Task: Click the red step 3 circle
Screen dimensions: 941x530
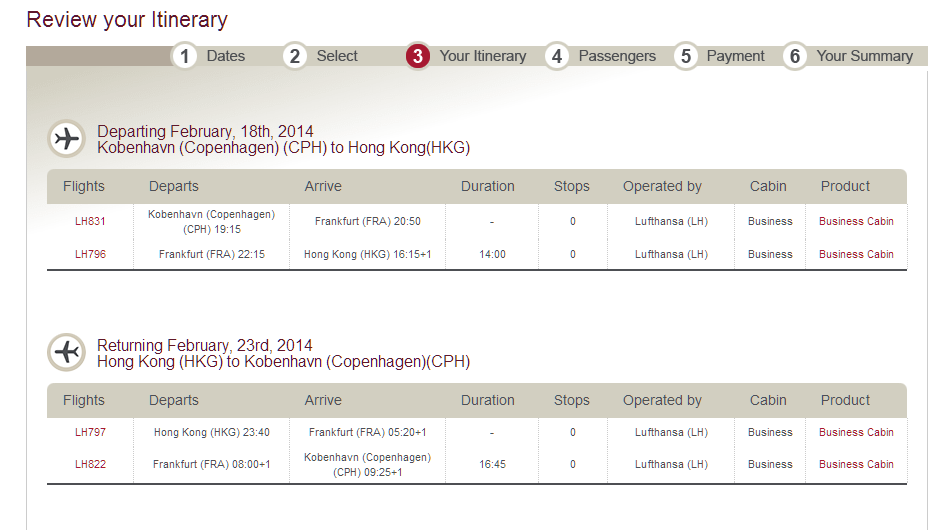Action: click(x=418, y=56)
